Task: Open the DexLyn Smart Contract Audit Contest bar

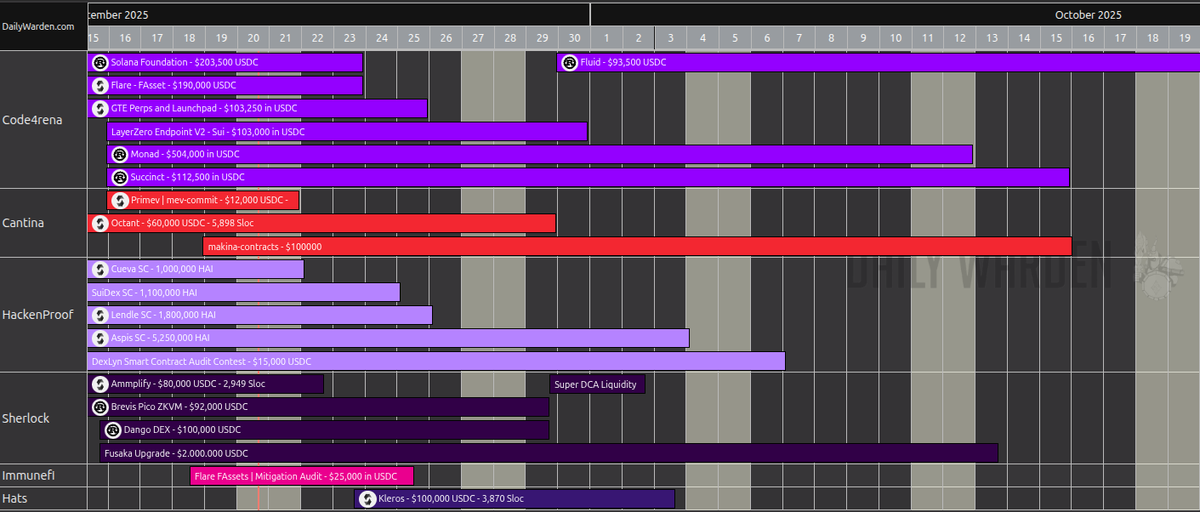Action: [x=436, y=361]
